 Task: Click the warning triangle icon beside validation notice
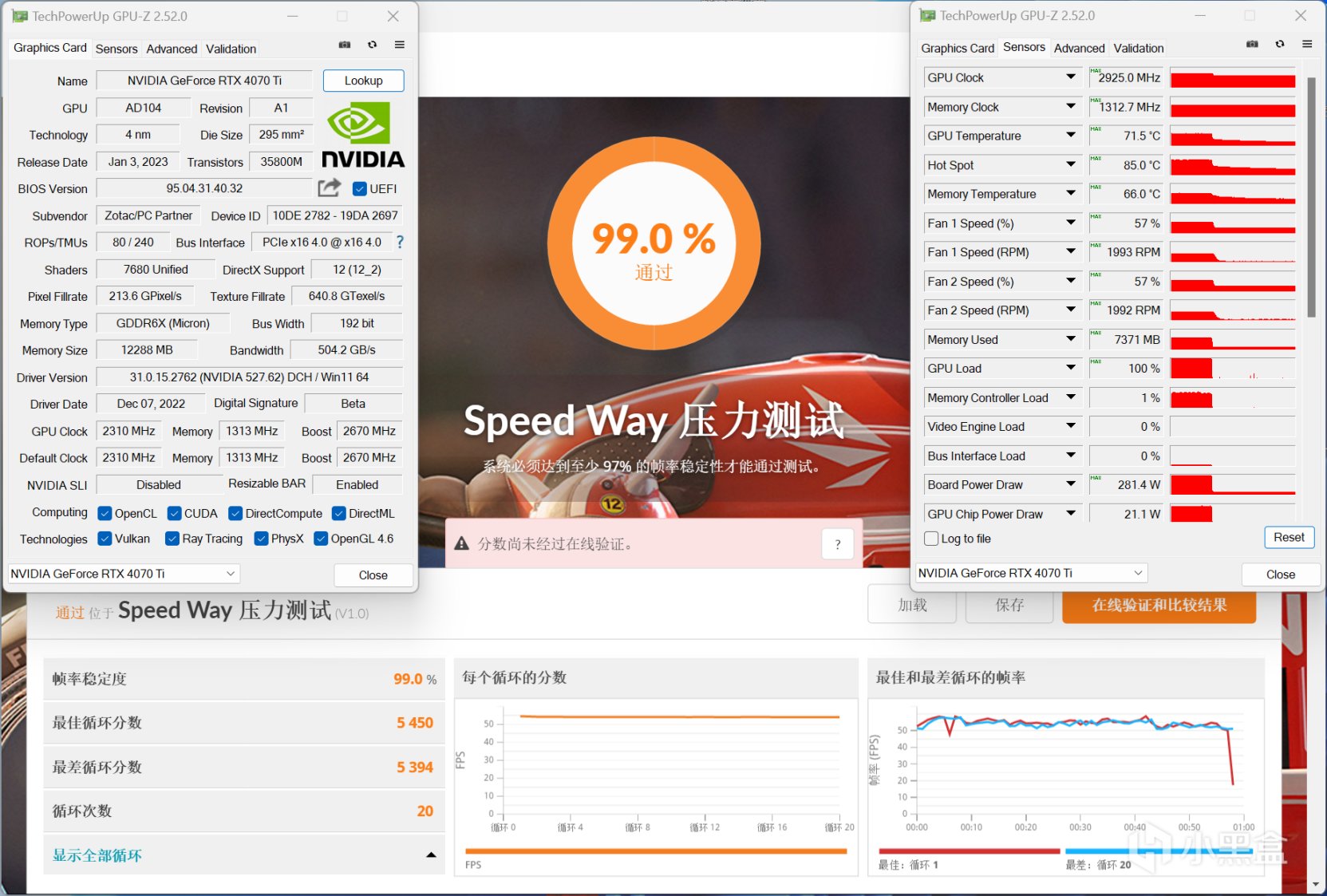[x=461, y=544]
